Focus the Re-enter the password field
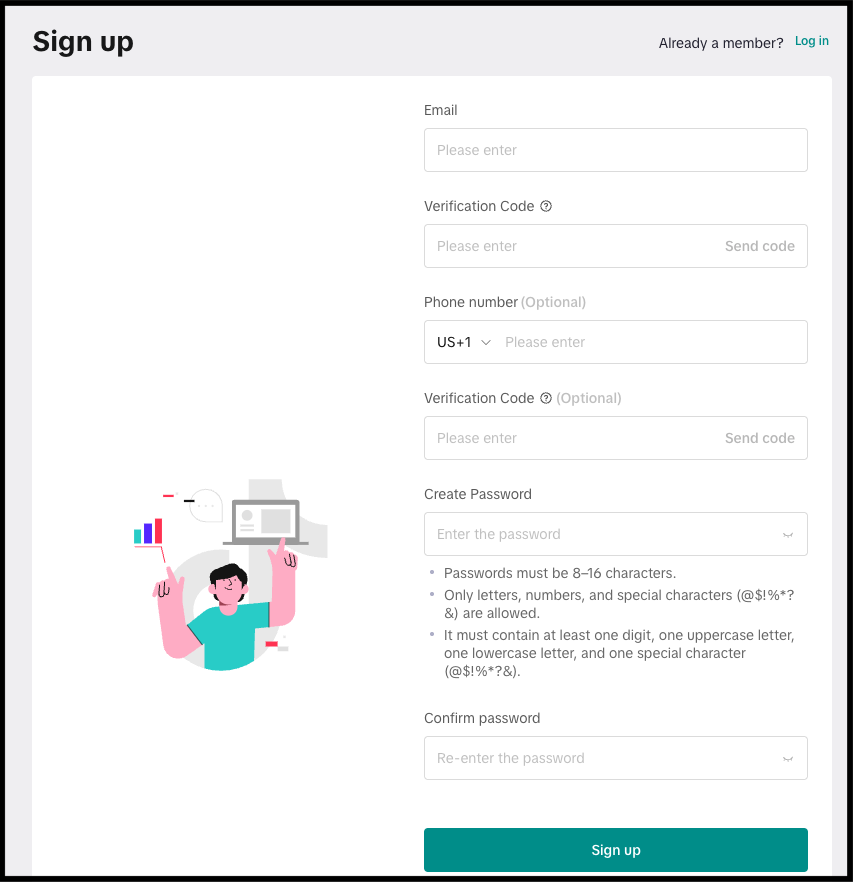853x882 pixels. tap(600, 758)
